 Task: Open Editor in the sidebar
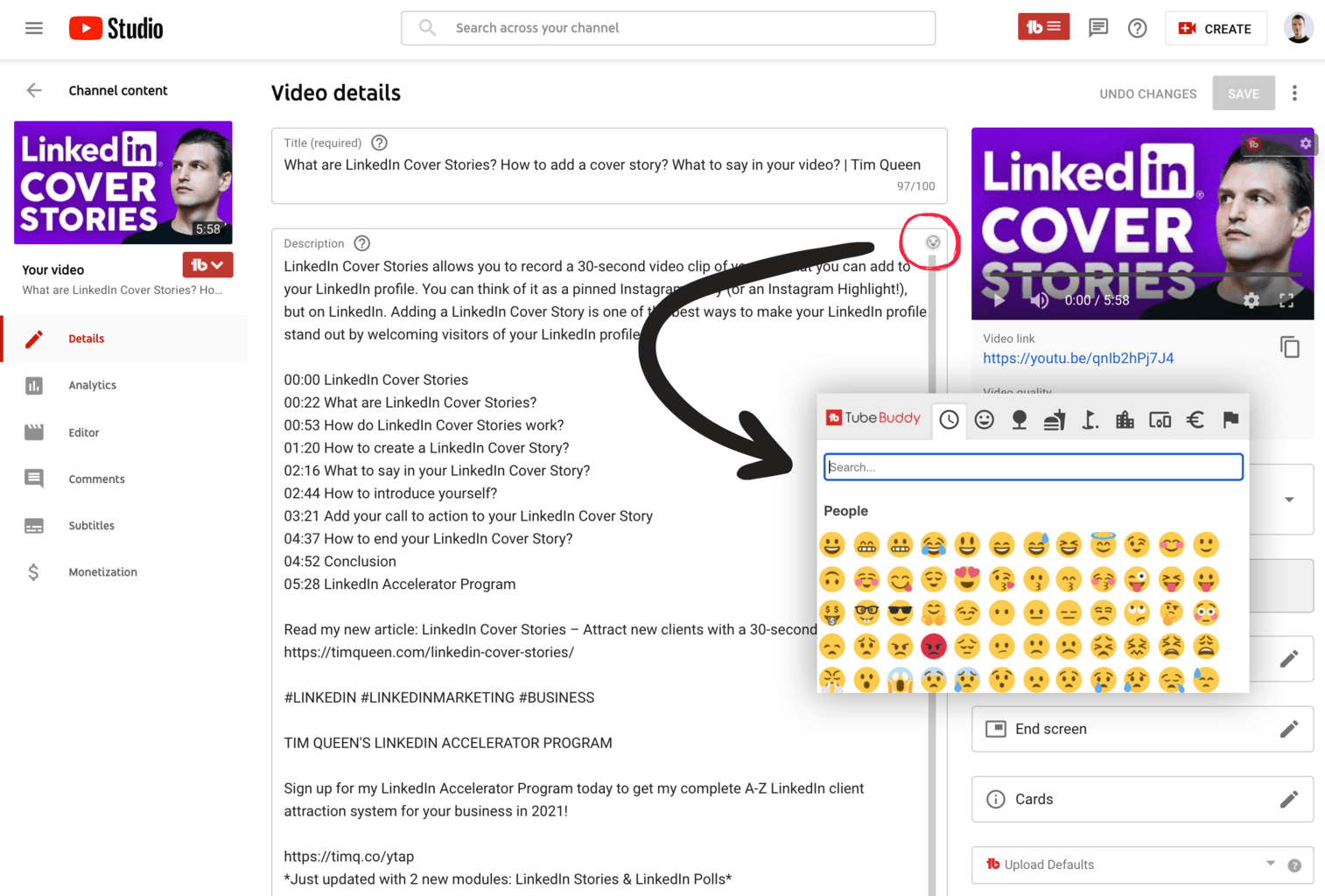(123, 432)
